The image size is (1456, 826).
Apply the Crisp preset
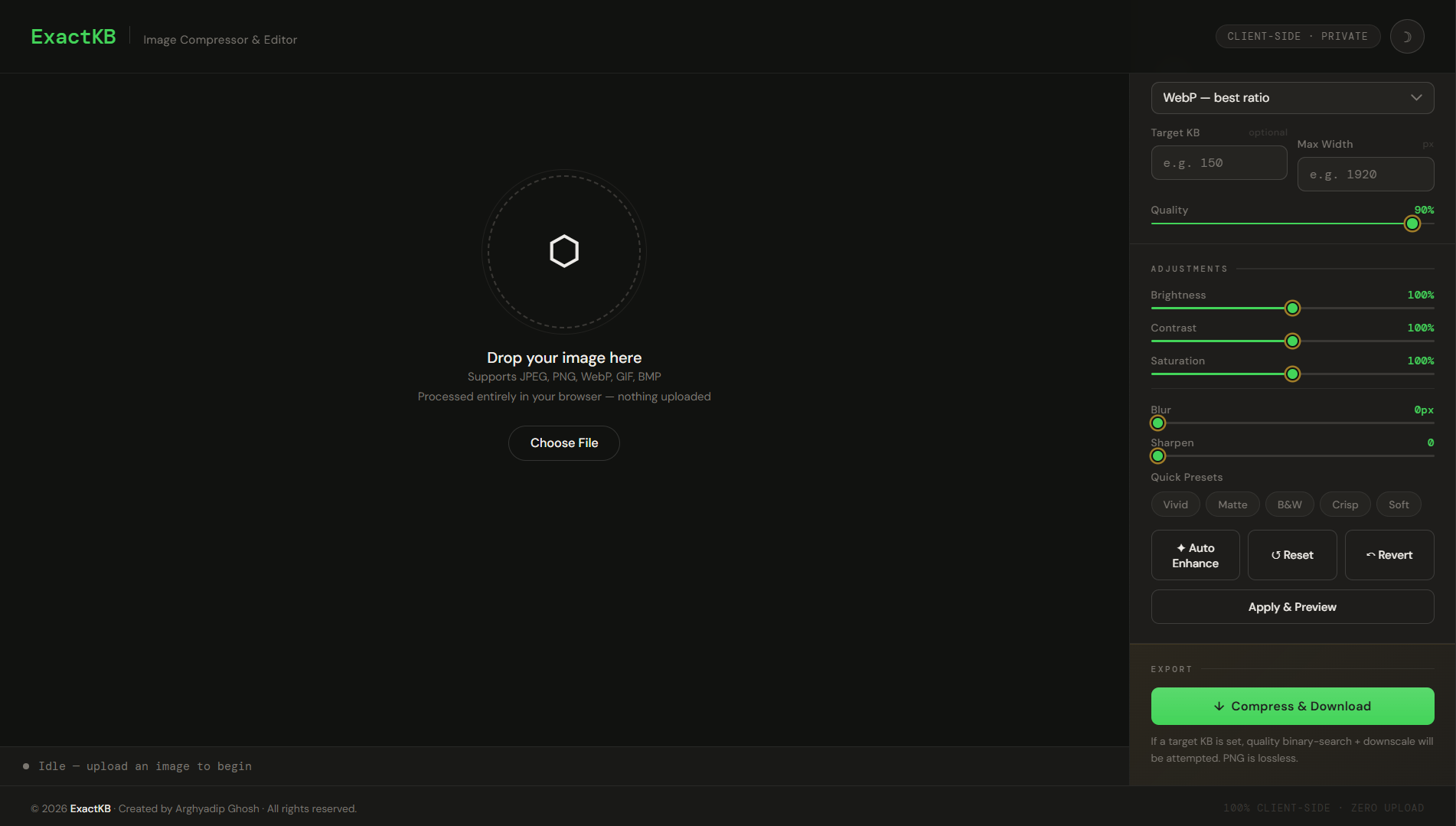[1344, 504]
